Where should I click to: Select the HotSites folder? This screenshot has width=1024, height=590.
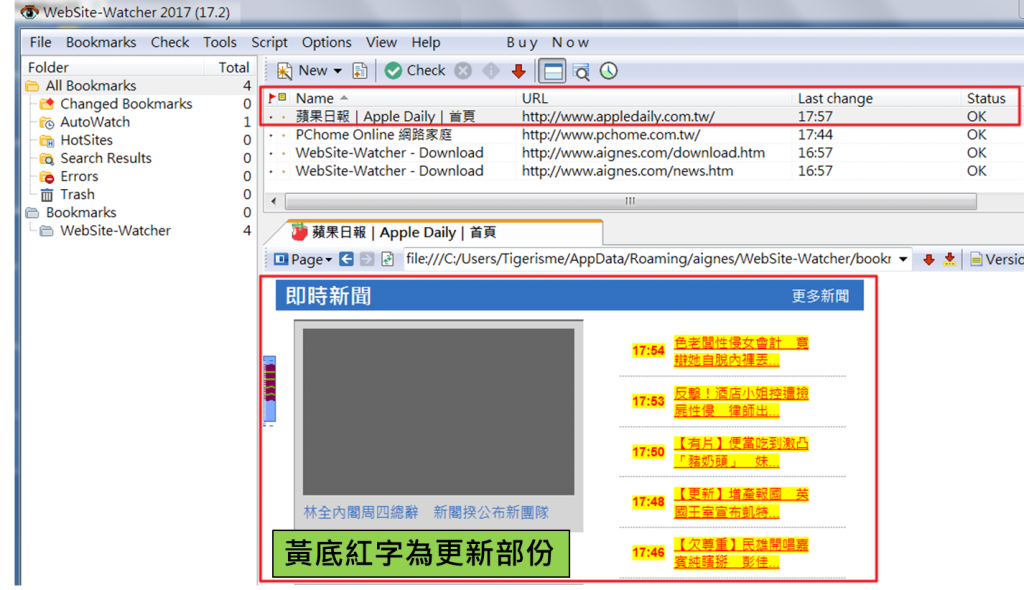[x=86, y=140]
